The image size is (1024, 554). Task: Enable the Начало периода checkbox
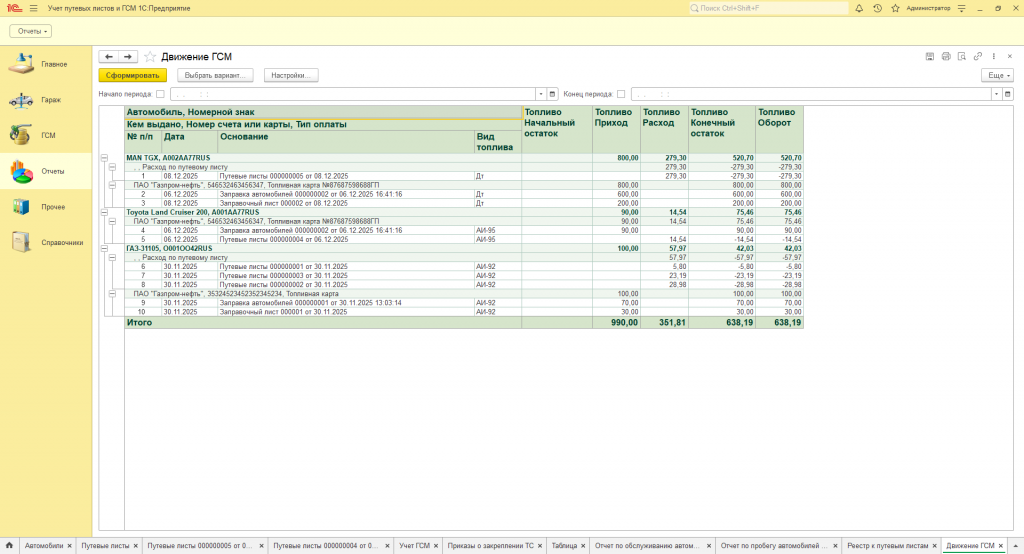(161, 94)
